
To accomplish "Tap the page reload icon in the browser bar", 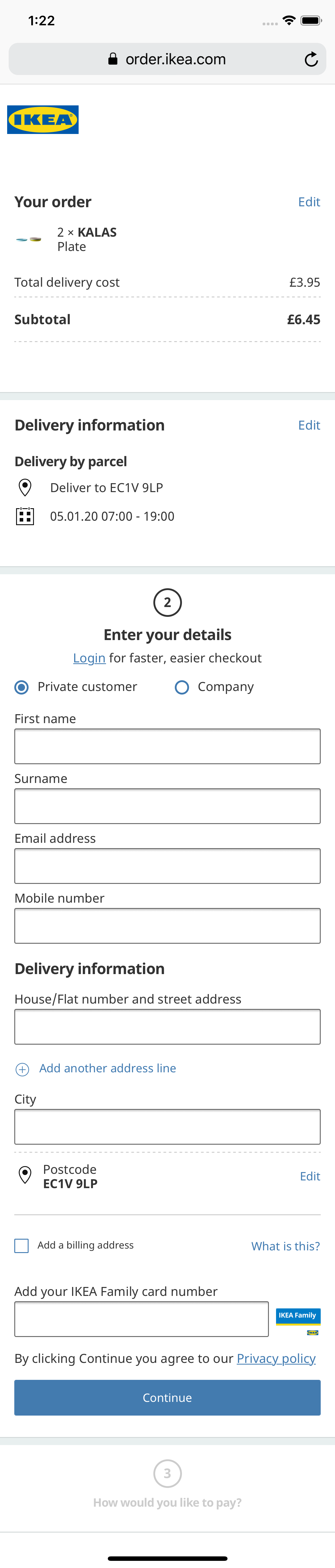I will [311, 59].
